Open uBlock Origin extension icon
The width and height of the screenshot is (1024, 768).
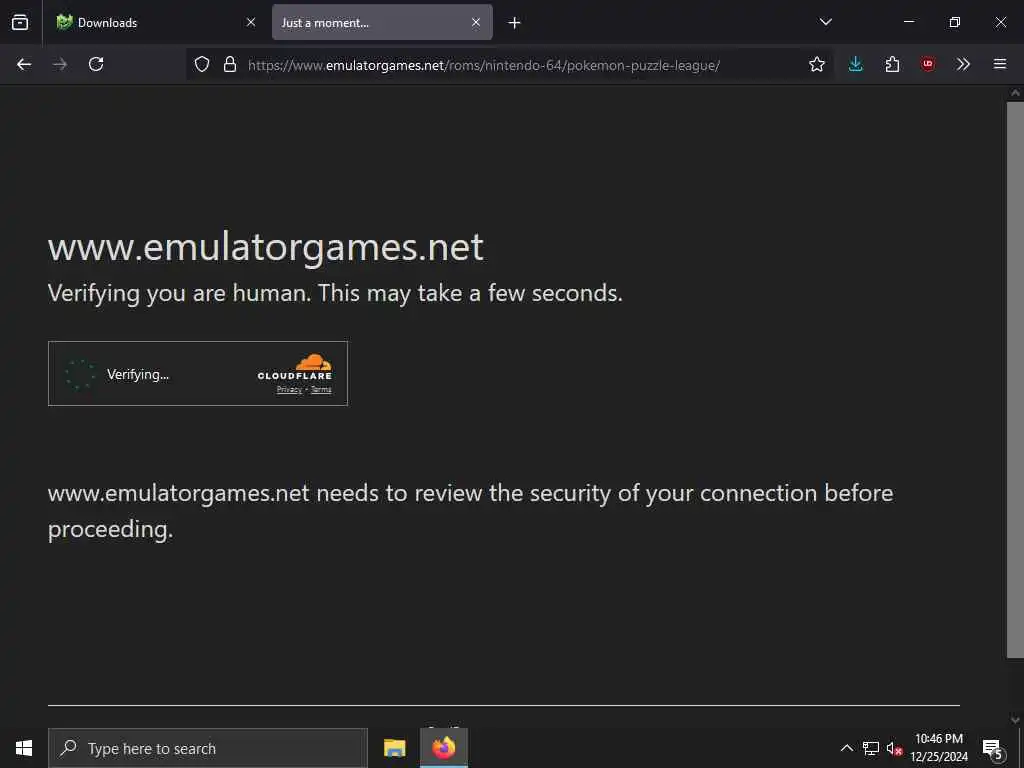[x=928, y=64]
